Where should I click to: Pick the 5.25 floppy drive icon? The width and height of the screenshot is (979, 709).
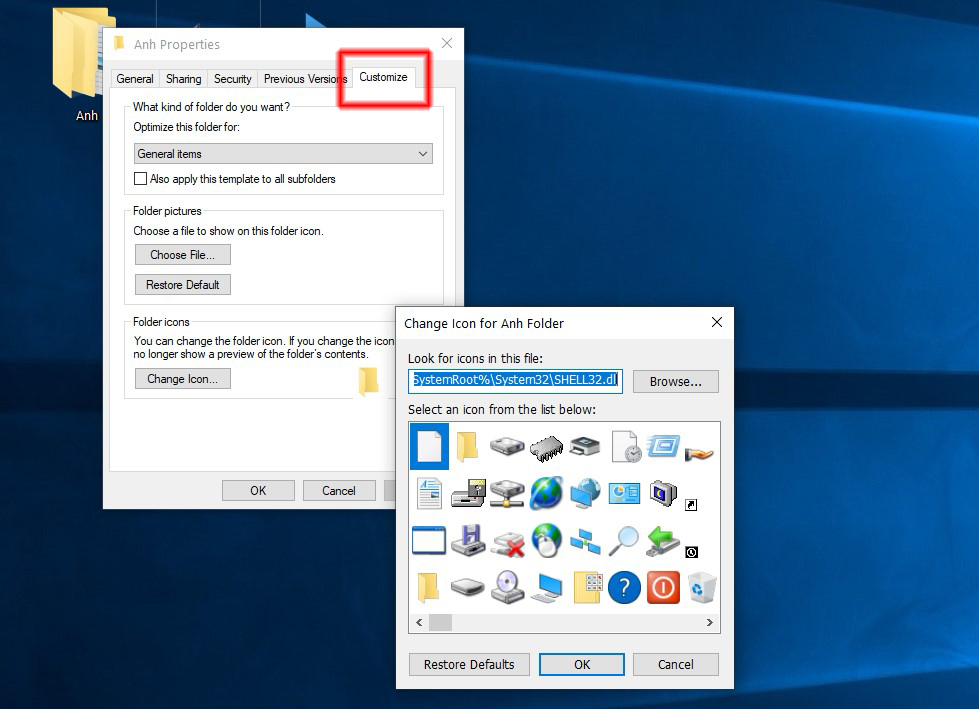point(468,494)
